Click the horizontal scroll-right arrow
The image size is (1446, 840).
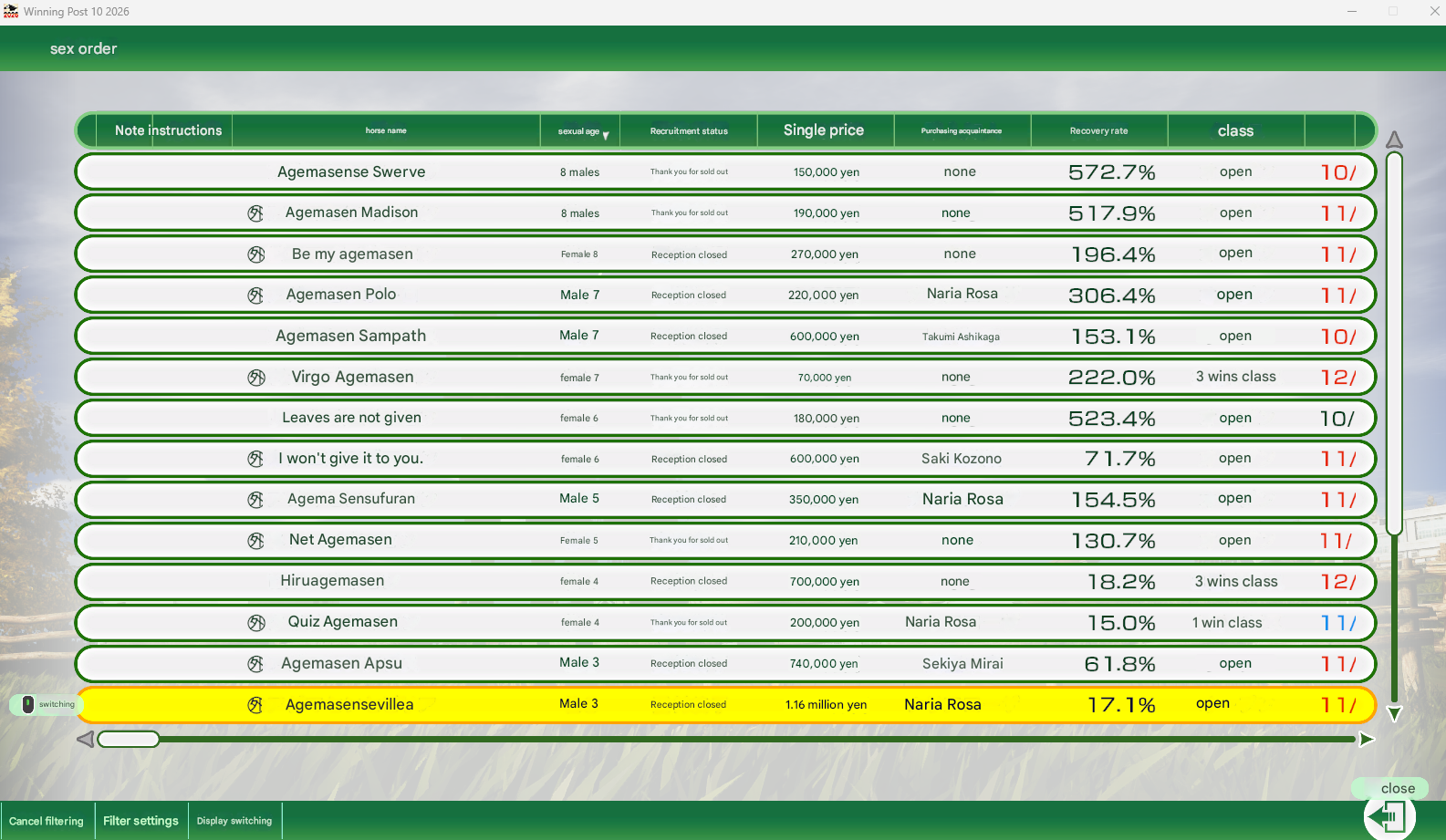[1367, 739]
